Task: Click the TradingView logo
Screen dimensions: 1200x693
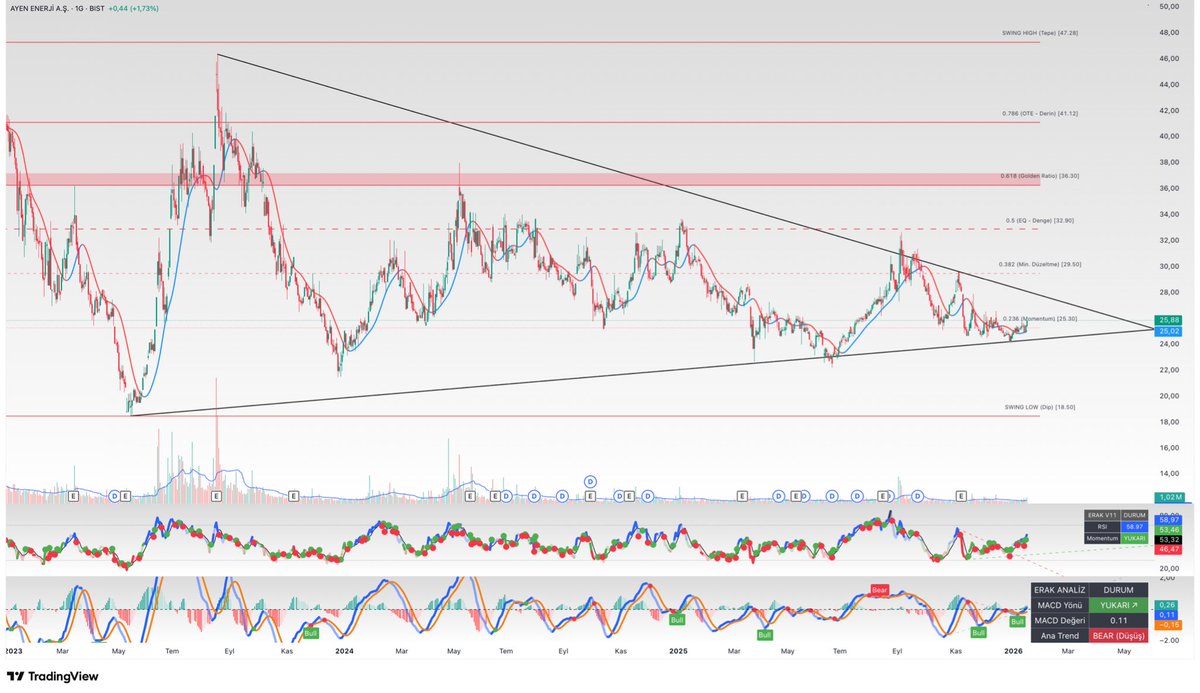Action: (x=52, y=677)
